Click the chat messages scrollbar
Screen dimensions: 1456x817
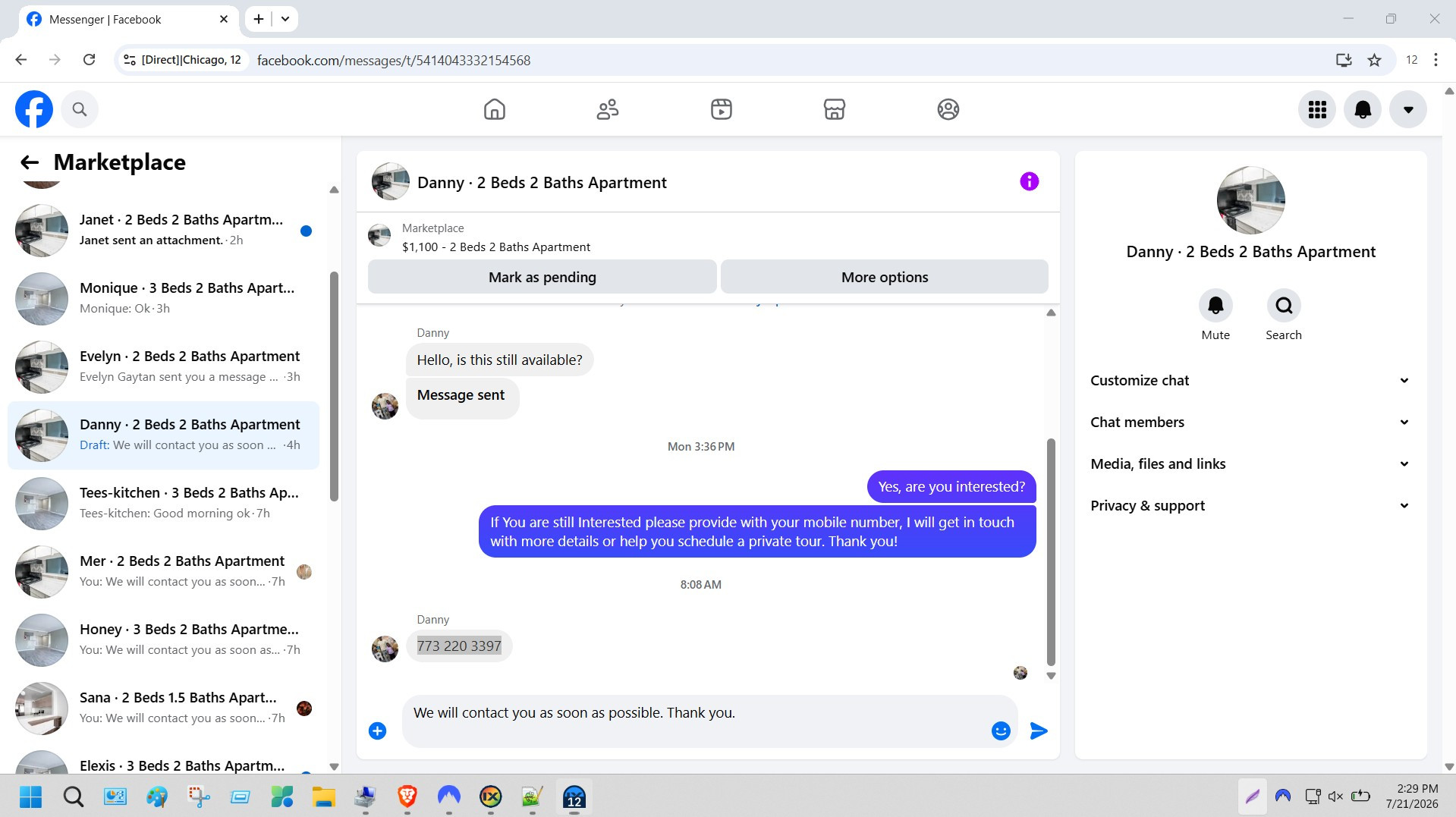(x=1051, y=551)
